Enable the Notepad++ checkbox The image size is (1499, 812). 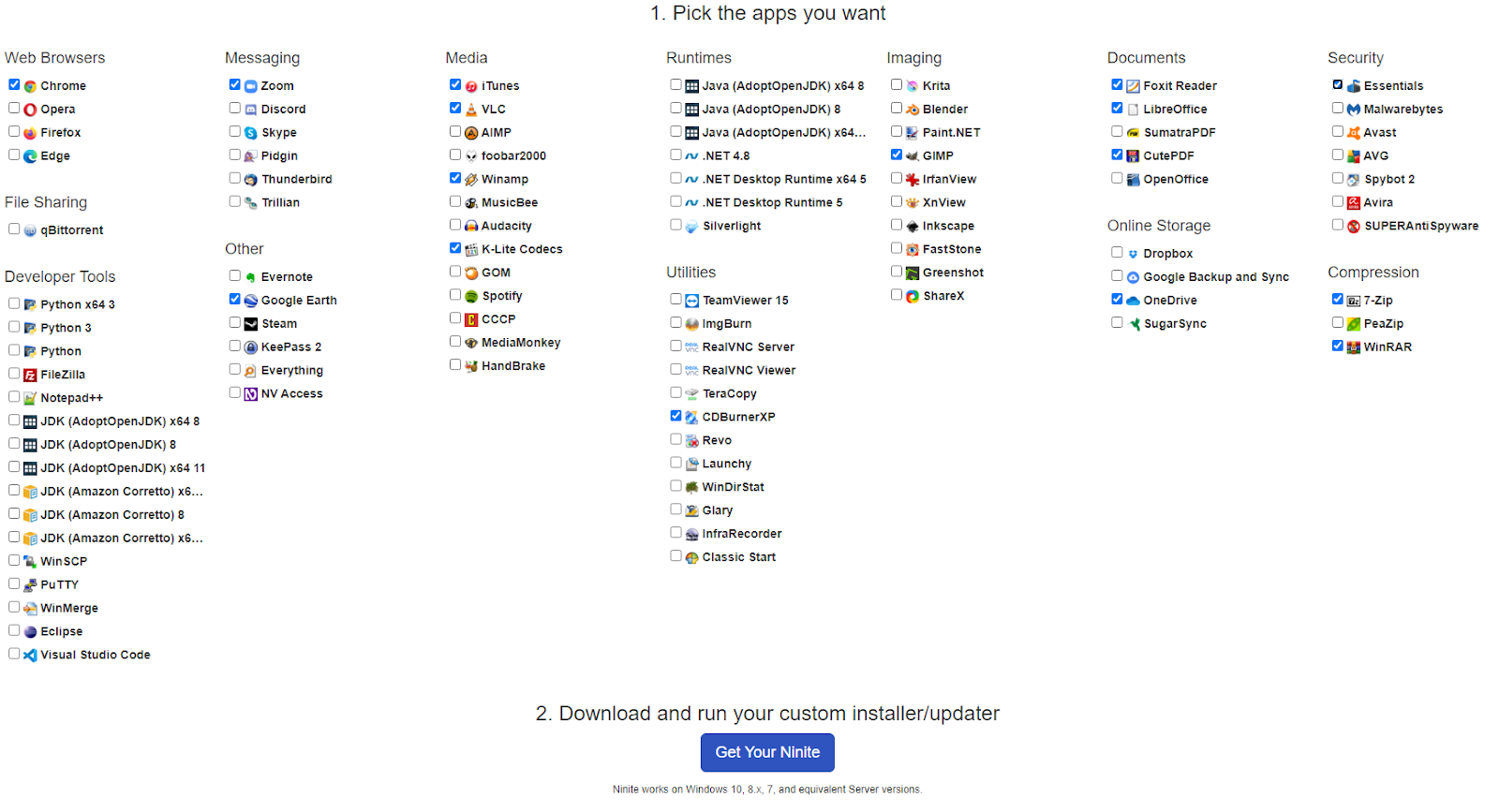tap(14, 396)
